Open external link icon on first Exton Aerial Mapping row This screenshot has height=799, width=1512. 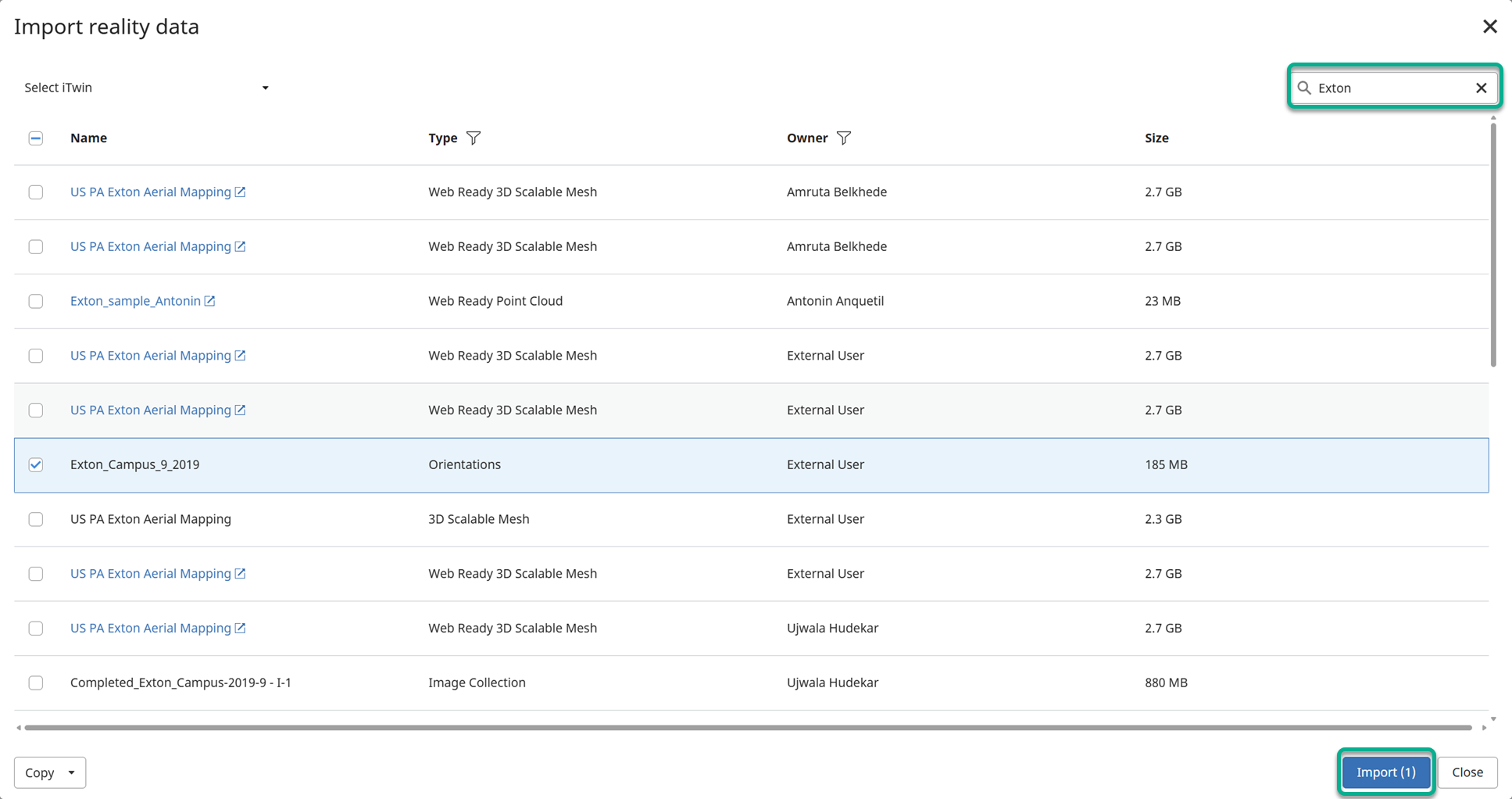pyautogui.click(x=241, y=192)
